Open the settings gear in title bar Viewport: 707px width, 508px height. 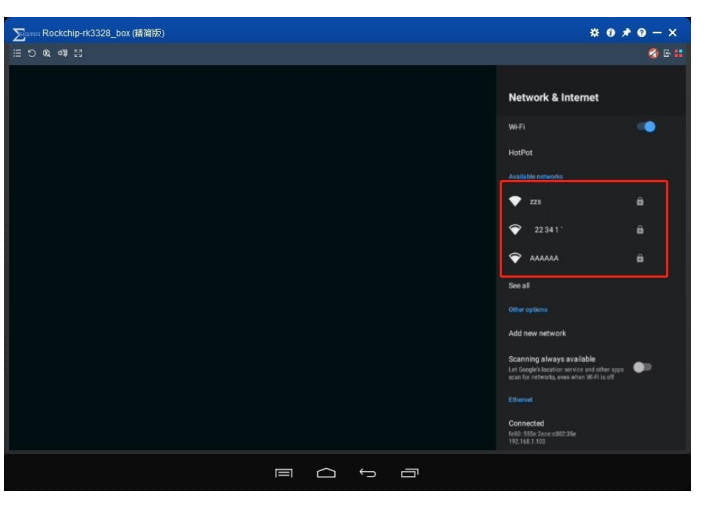coord(595,33)
